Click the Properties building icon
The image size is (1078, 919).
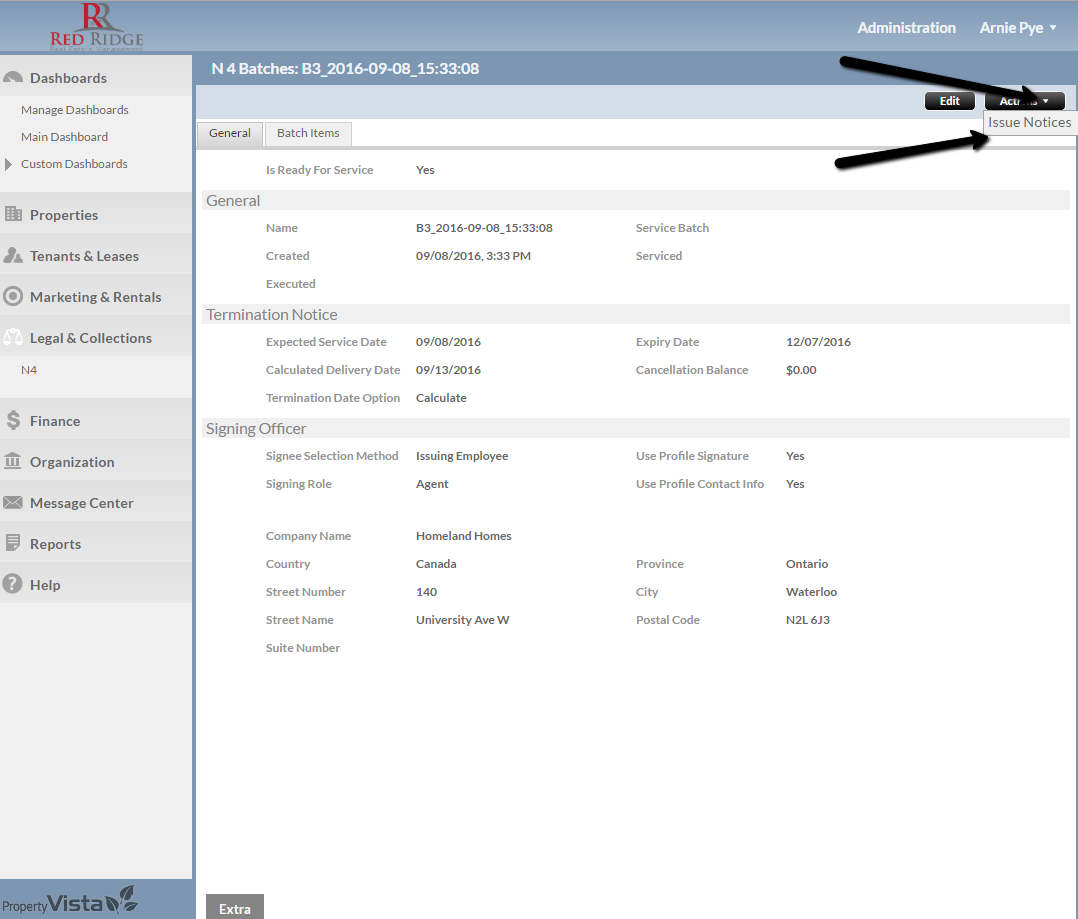click(13, 214)
